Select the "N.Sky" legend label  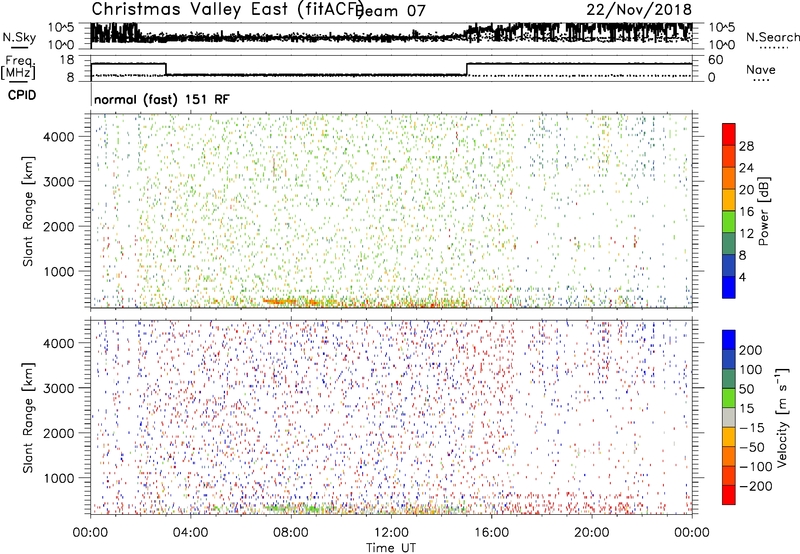point(19,37)
